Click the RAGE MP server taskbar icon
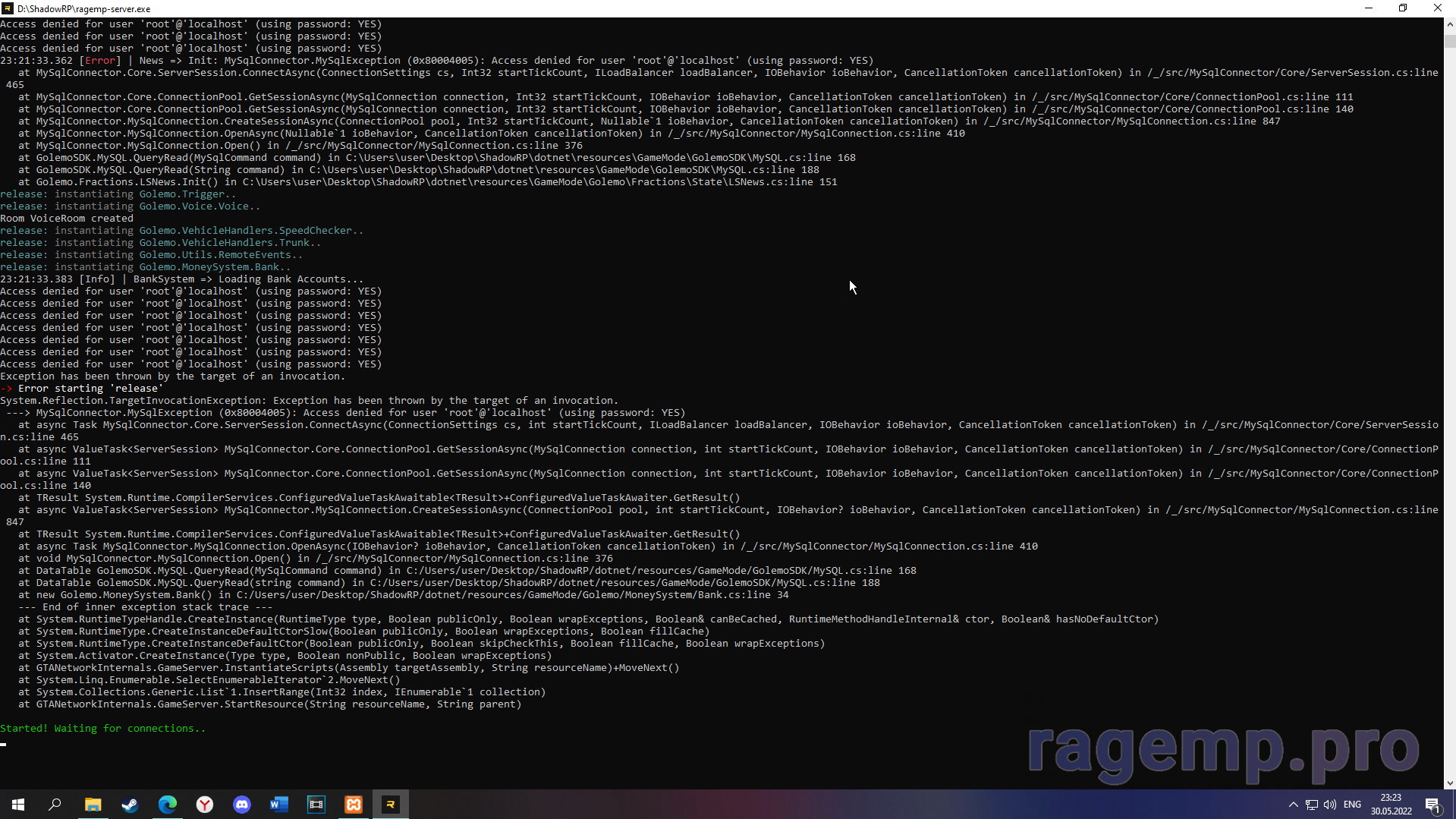 (391, 805)
